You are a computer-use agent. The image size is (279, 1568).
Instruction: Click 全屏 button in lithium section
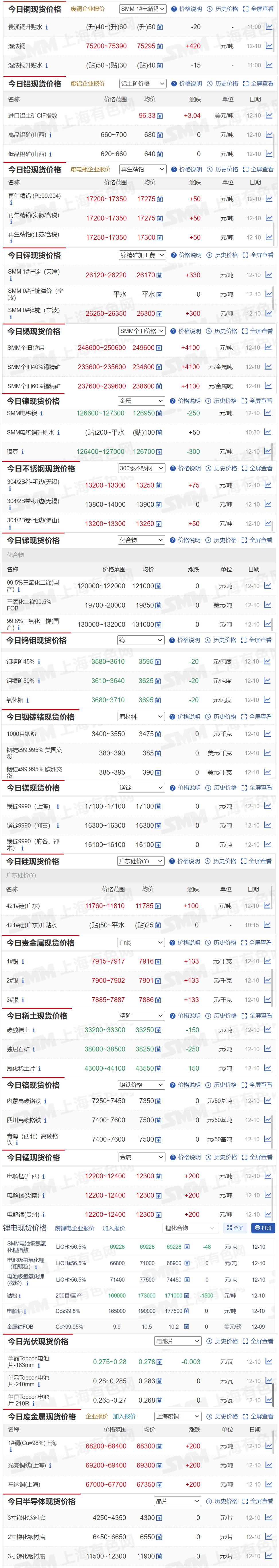tap(235, 1228)
